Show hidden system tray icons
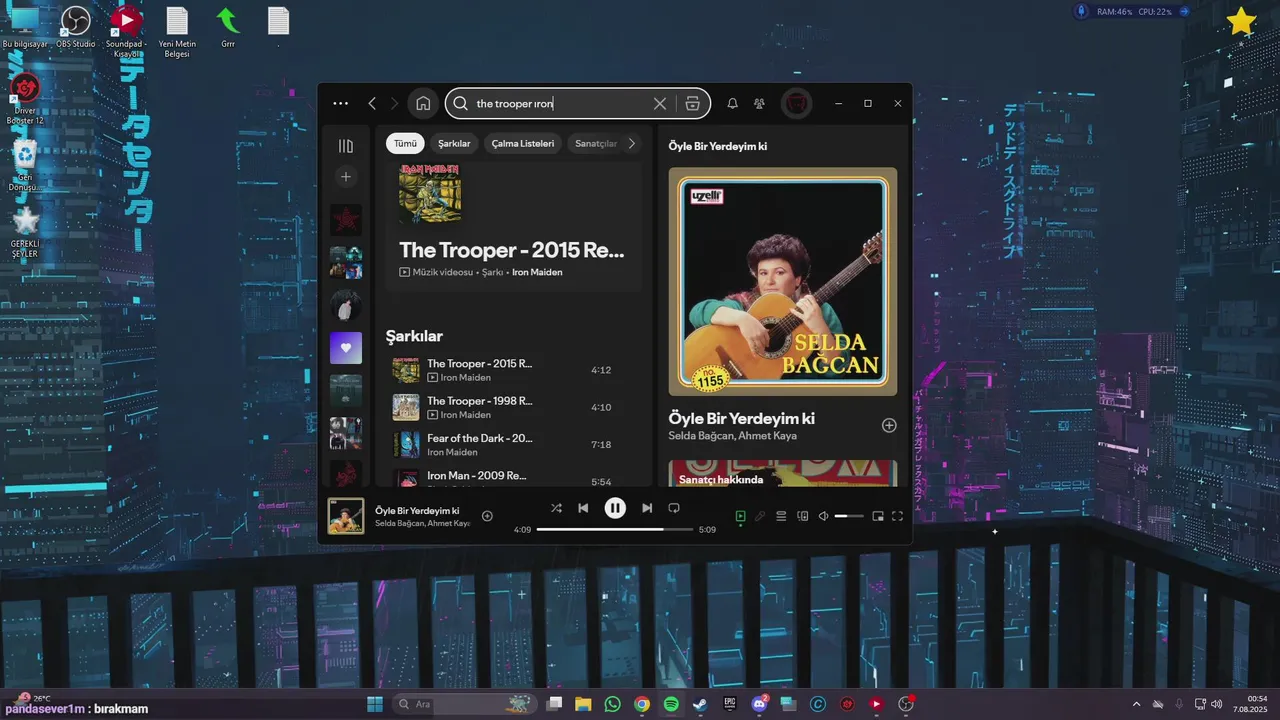Viewport: 1280px width, 720px height. point(1136,704)
